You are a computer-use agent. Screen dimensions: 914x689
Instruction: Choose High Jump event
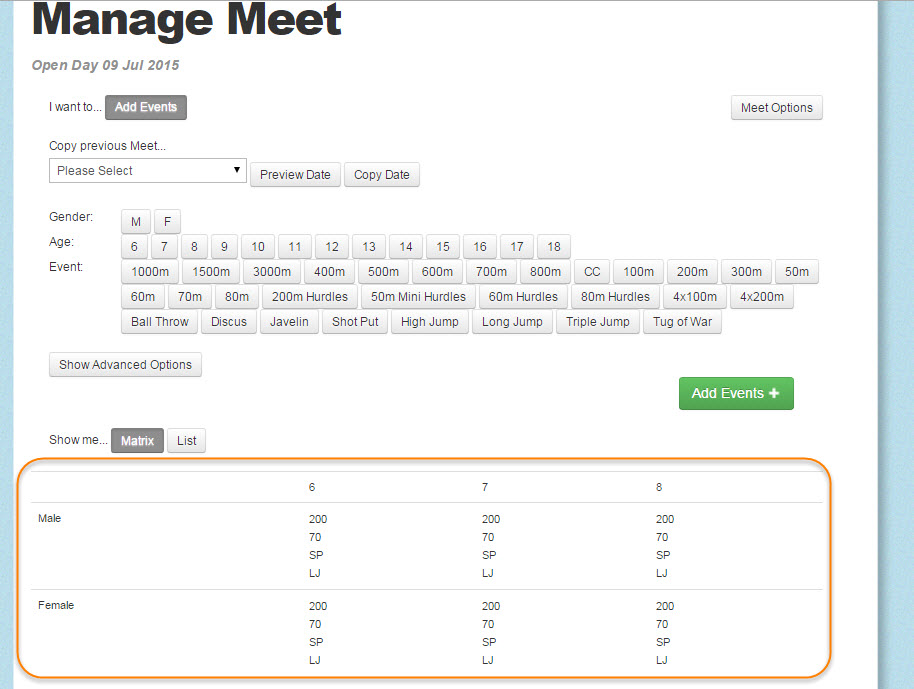pyautogui.click(x=430, y=322)
